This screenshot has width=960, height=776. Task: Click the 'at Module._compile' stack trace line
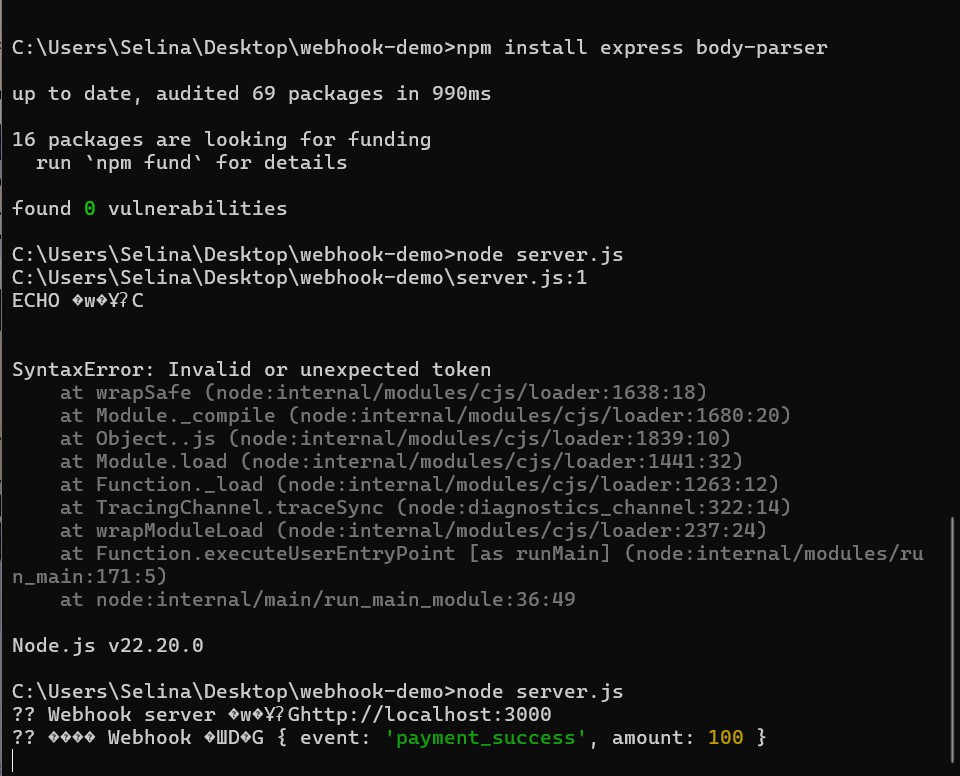(x=425, y=416)
